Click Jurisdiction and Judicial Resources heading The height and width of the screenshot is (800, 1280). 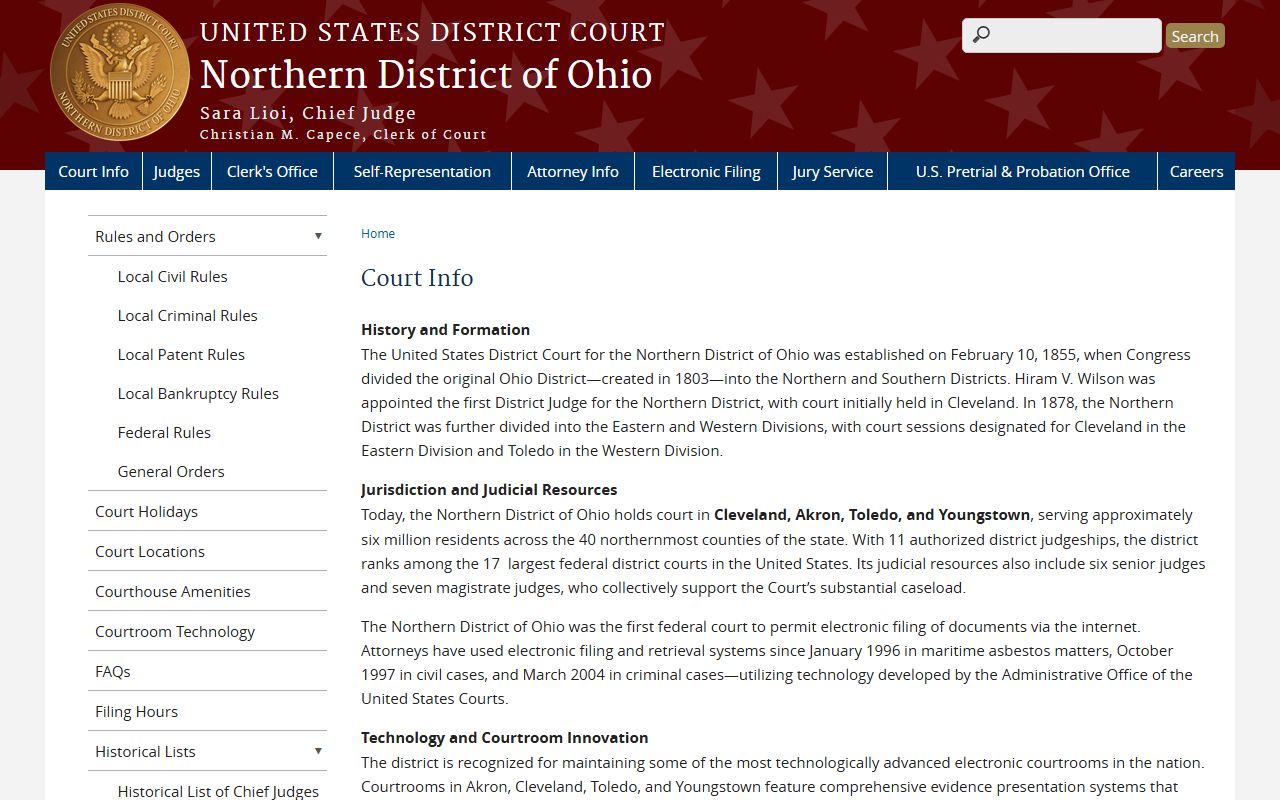[x=489, y=489]
